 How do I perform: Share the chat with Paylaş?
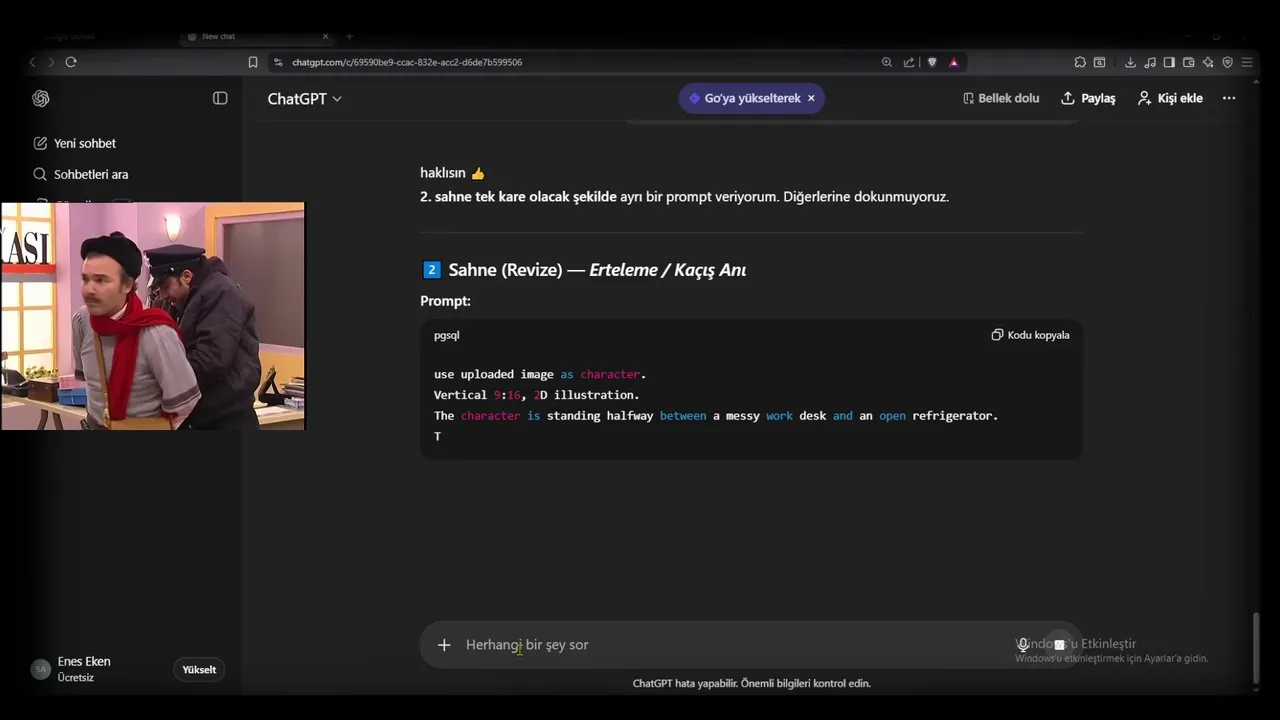[1088, 98]
